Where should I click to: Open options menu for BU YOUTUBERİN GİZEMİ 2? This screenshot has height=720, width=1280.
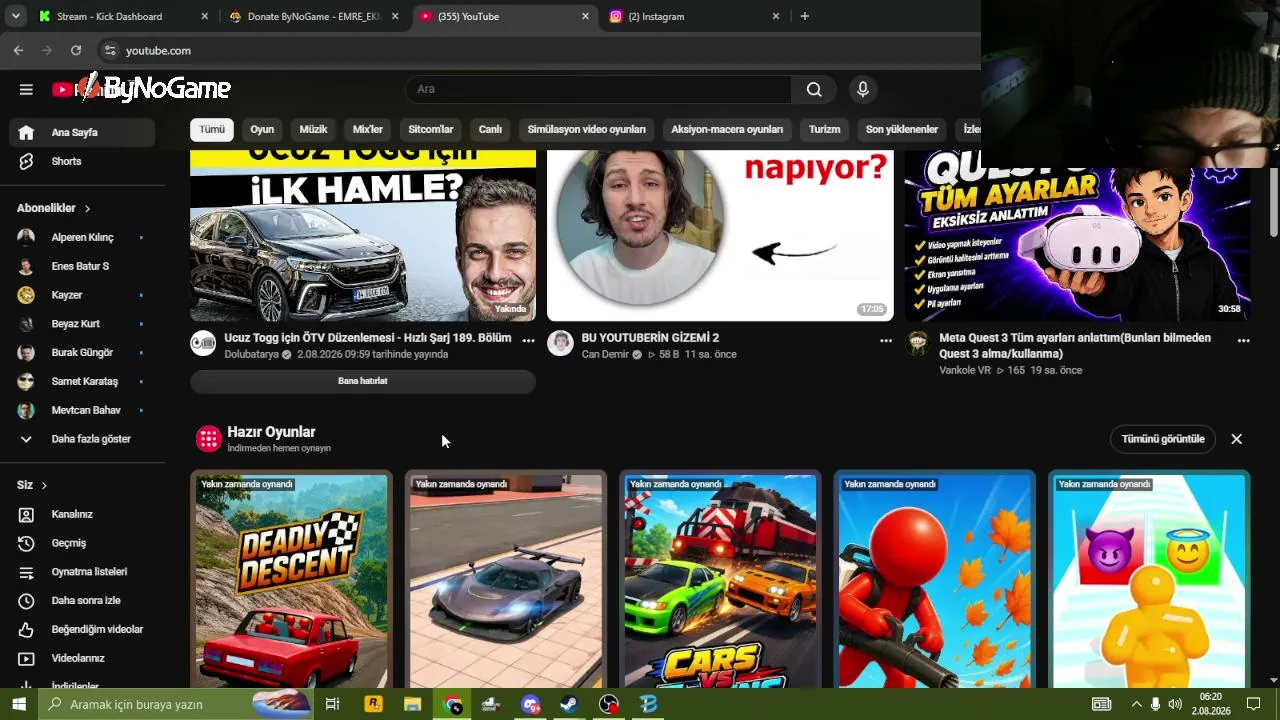885,340
